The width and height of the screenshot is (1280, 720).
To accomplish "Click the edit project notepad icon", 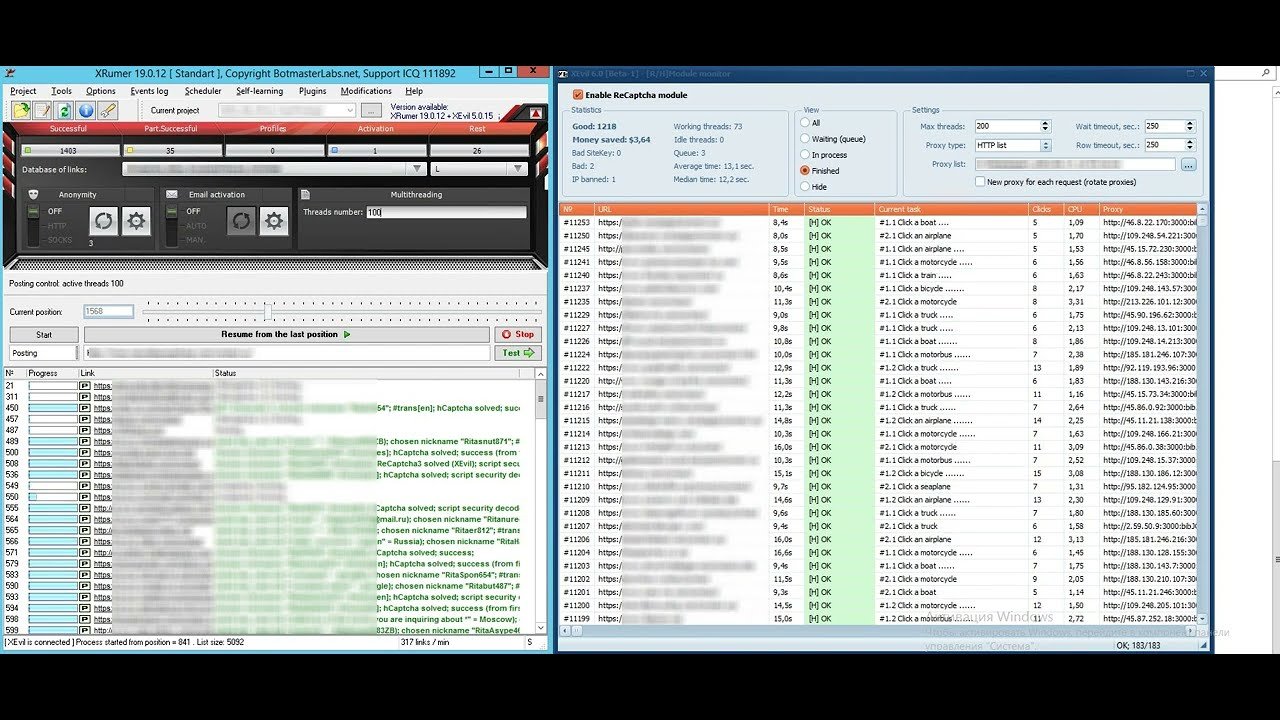I will click(x=42, y=110).
